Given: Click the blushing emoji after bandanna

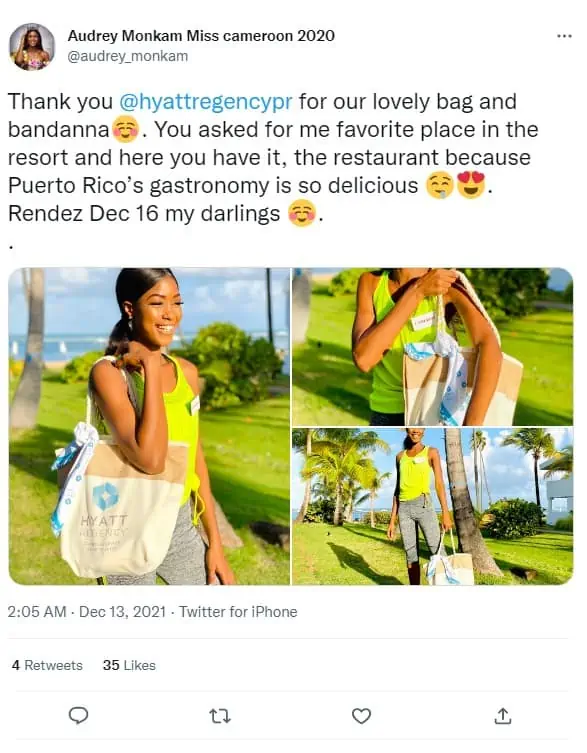Looking at the screenshot, I should point(125,130).
